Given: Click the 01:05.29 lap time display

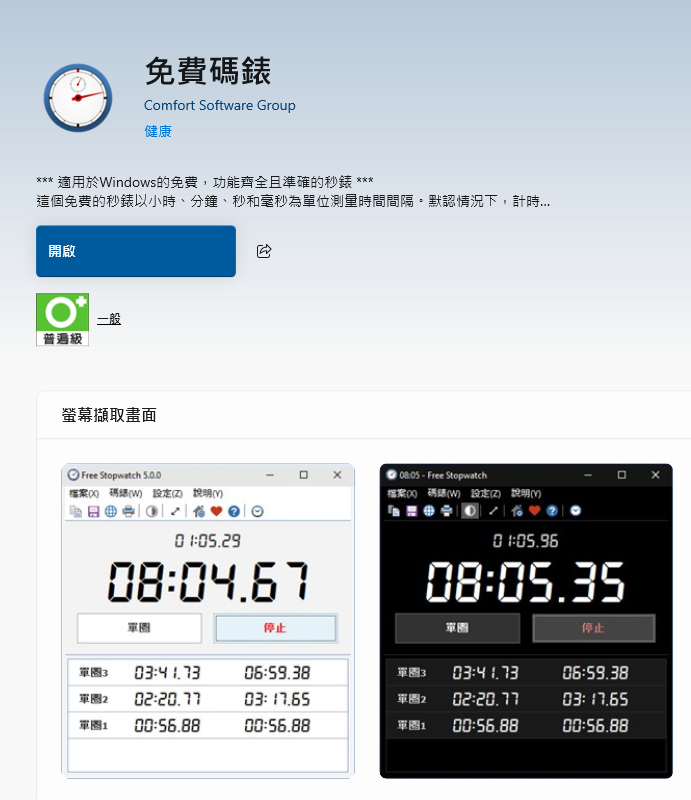Looking at the screenshot, I should click(207, 541).
